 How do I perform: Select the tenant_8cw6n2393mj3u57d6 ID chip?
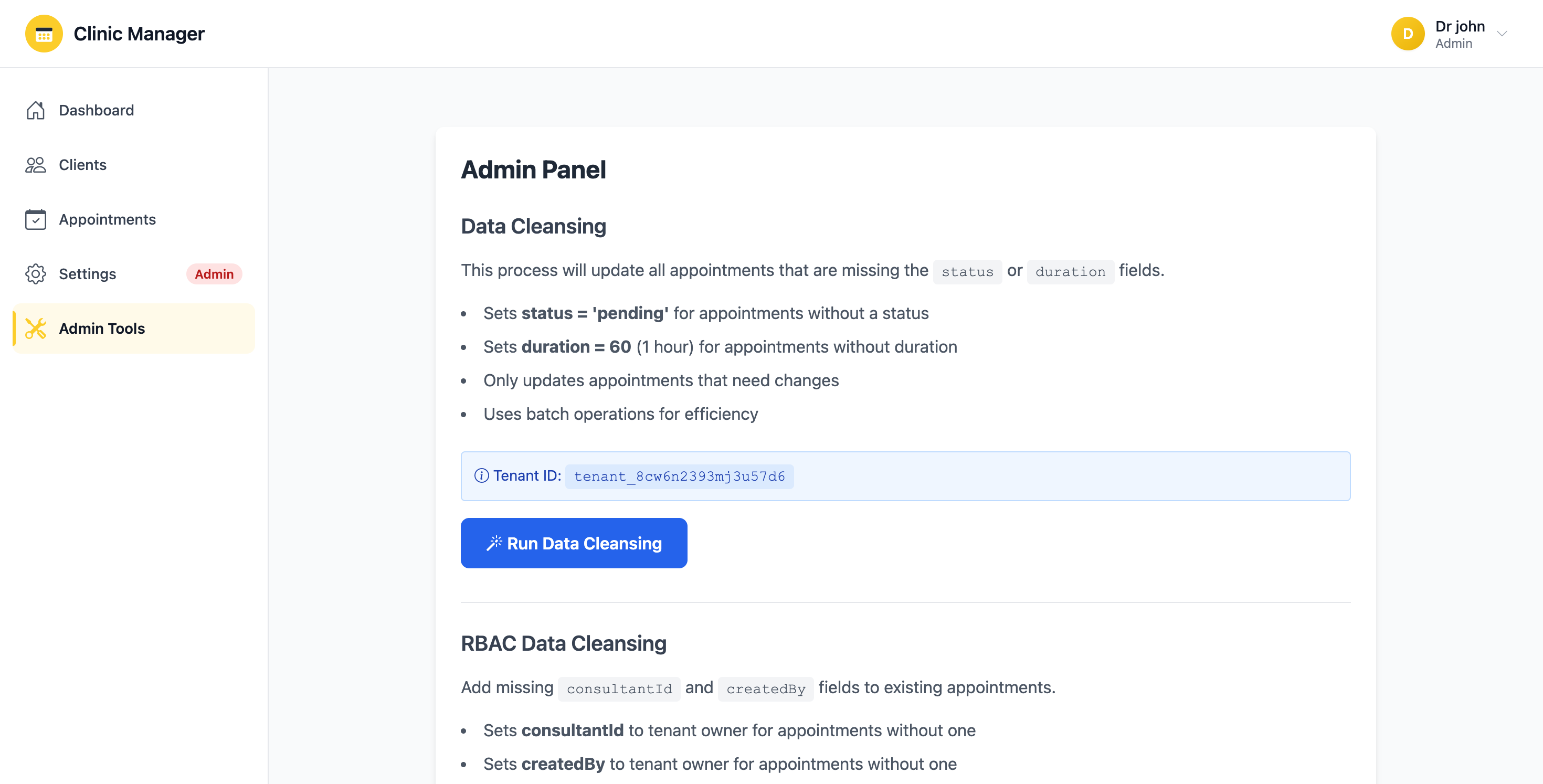679,476
